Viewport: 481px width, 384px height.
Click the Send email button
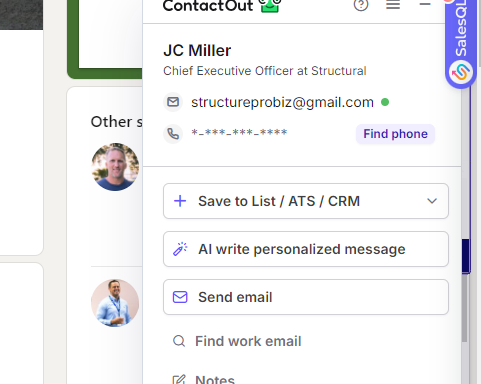pyautogui.click(x=306, y=297)
